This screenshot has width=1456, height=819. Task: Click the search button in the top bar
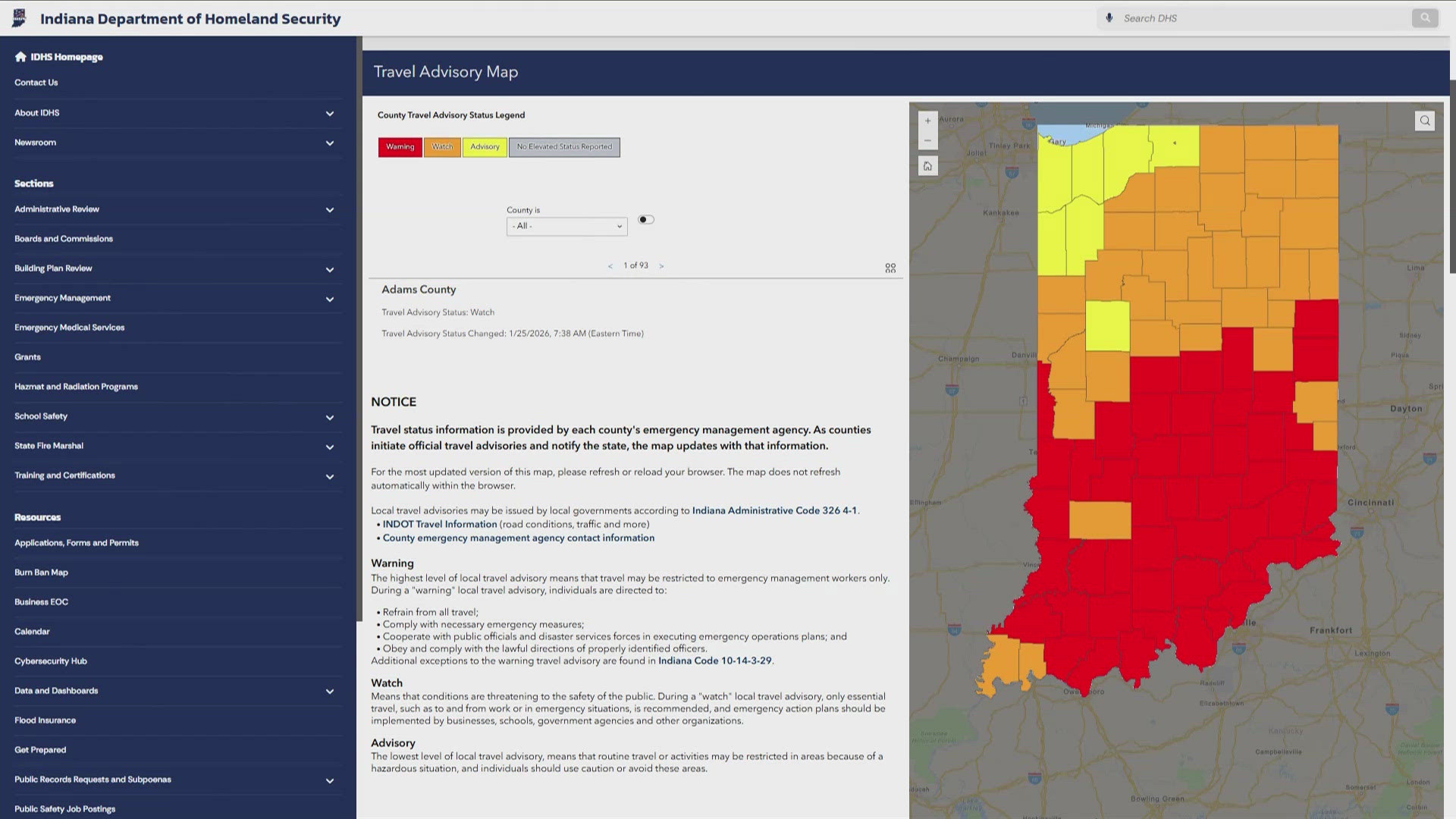1425,17
